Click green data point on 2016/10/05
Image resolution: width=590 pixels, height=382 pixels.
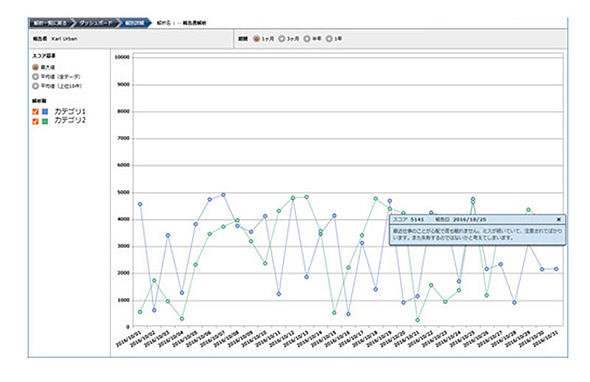(196, 265)
